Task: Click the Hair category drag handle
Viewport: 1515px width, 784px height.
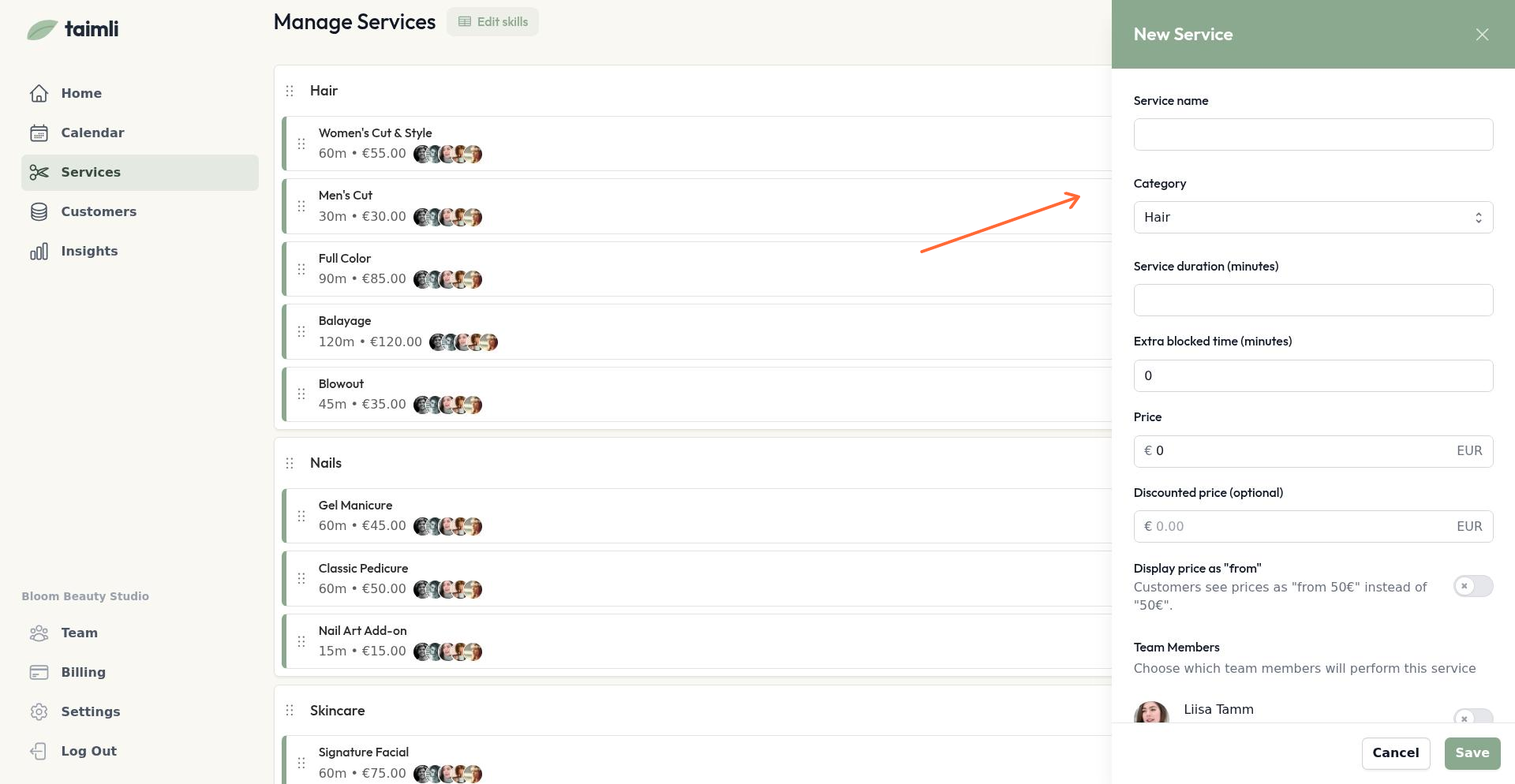Action: pos(290,91)
